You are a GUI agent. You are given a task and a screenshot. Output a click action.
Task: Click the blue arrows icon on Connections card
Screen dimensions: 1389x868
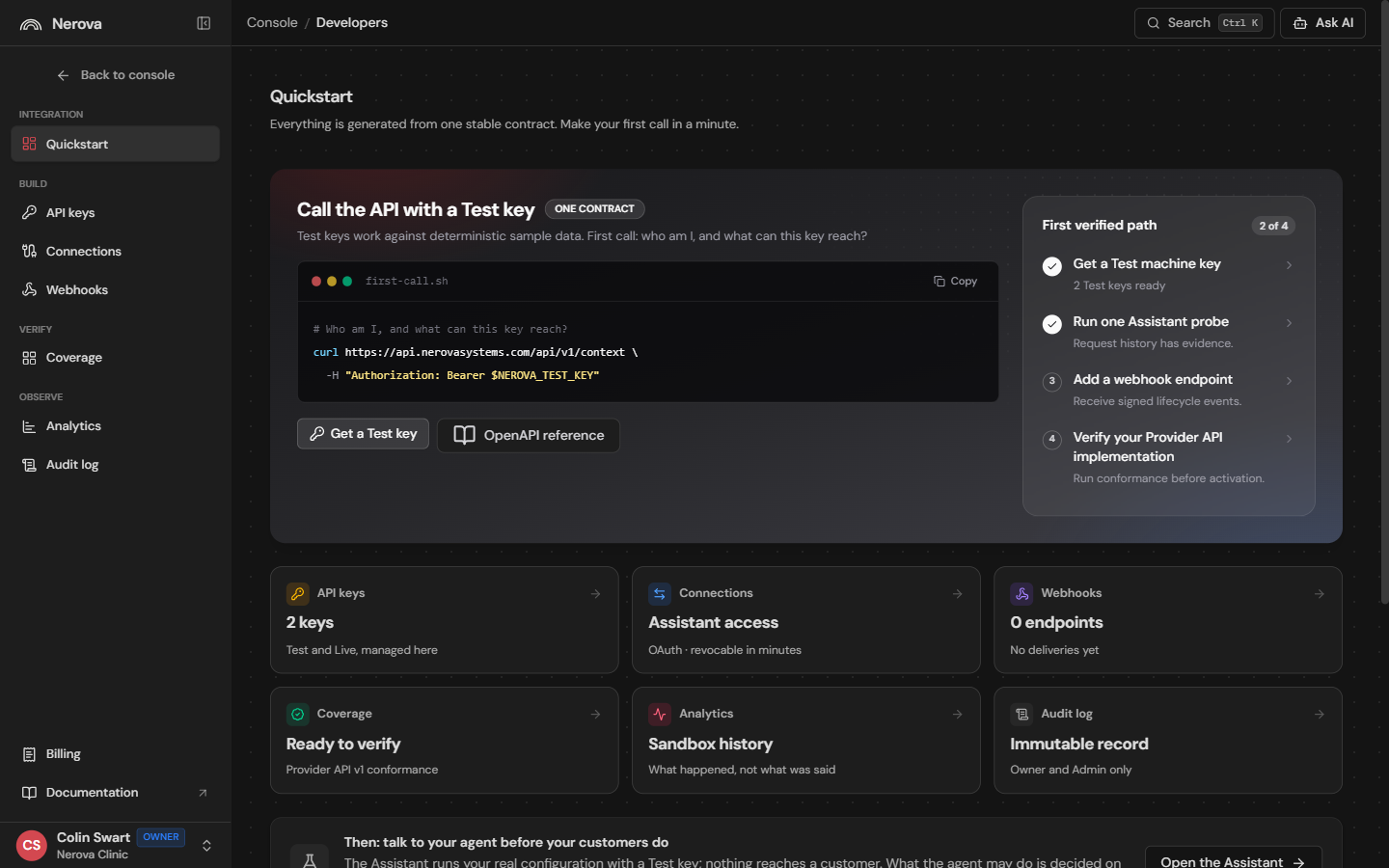(x=660, y=593)
